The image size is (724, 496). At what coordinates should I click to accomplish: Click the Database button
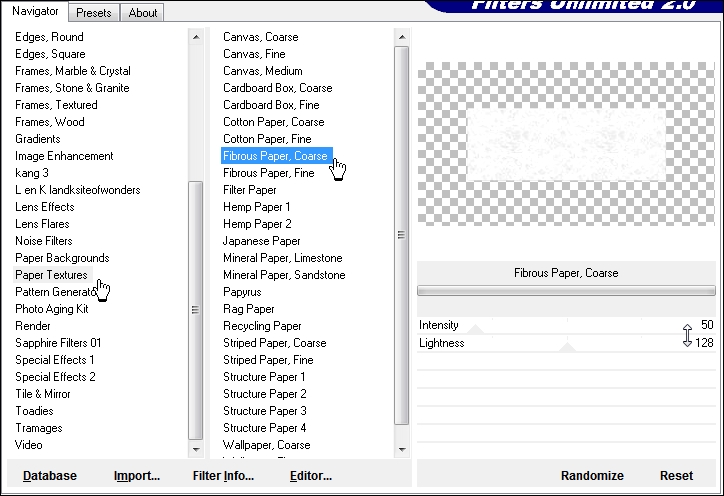pyautogui.click(x=50, y=476)
